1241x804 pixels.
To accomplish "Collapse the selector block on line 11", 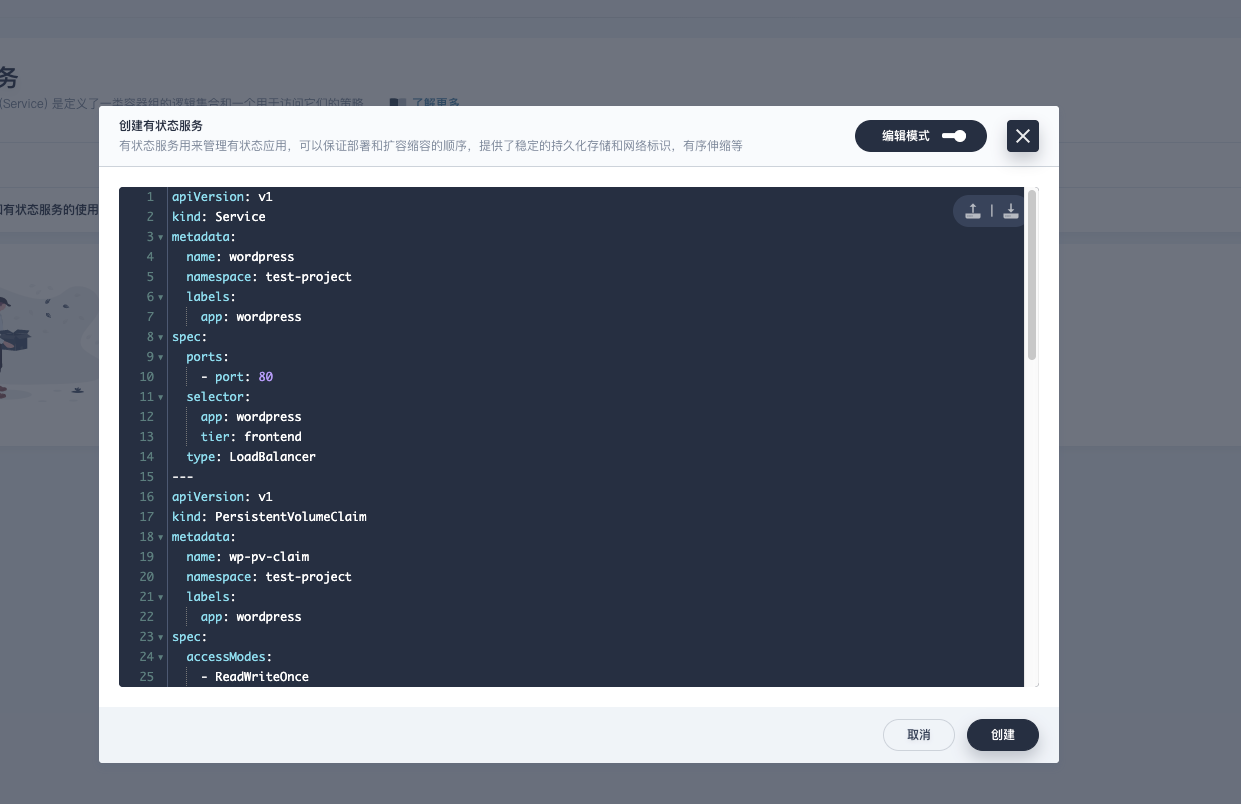I will tap(161, 397).
